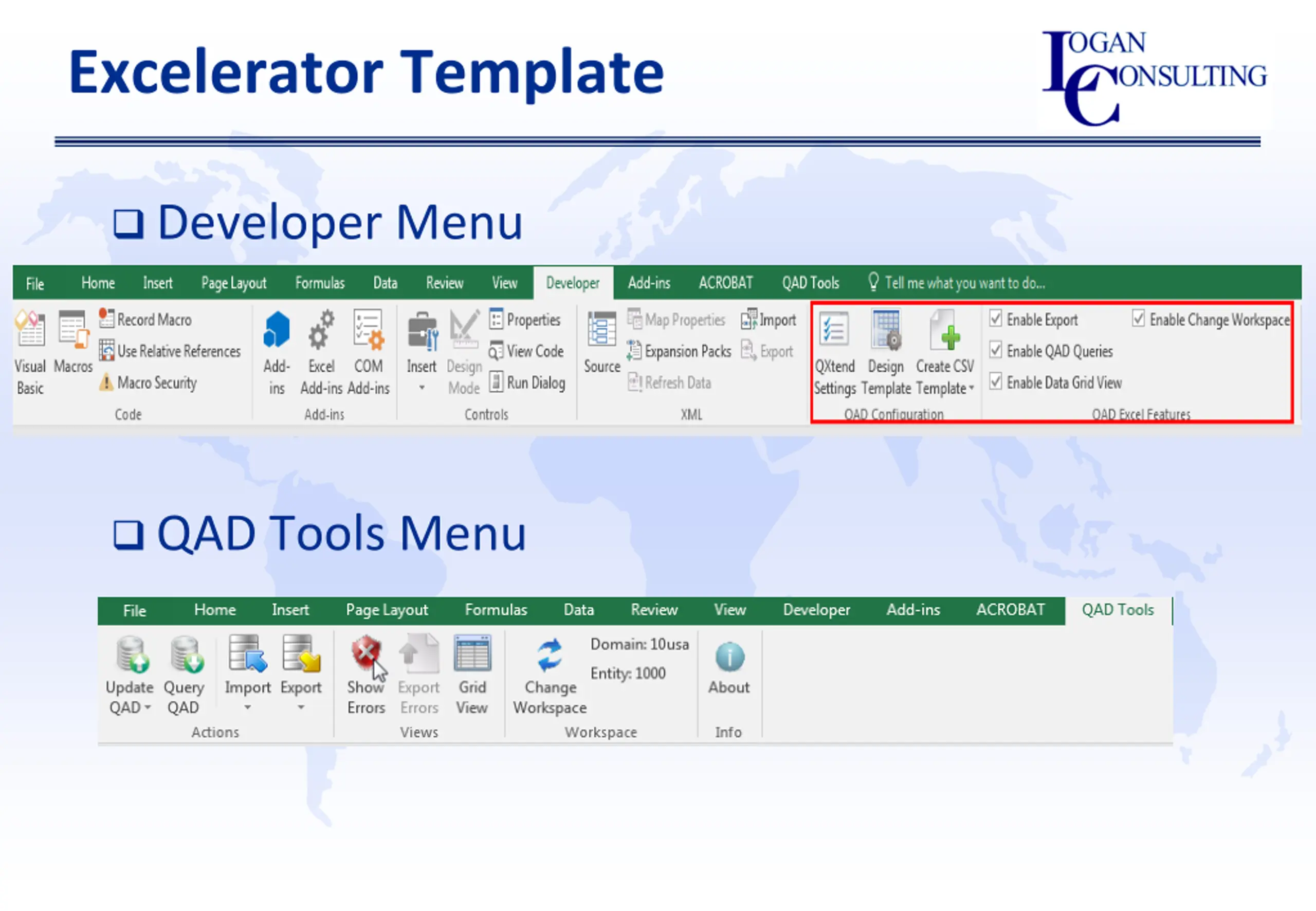Click the Macros icon in Code group
Viewport: 1316px width, 911px height.
(73, 341)
